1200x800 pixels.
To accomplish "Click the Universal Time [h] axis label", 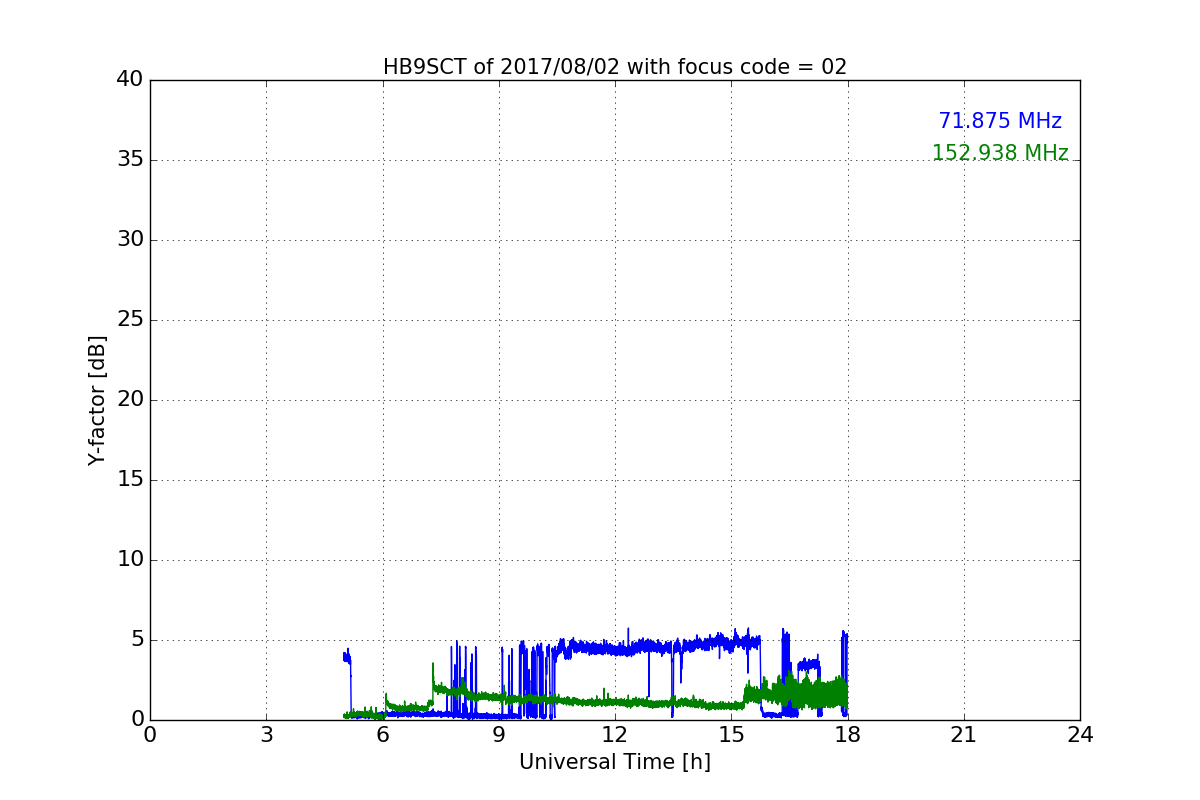I will tap(615, 762).
